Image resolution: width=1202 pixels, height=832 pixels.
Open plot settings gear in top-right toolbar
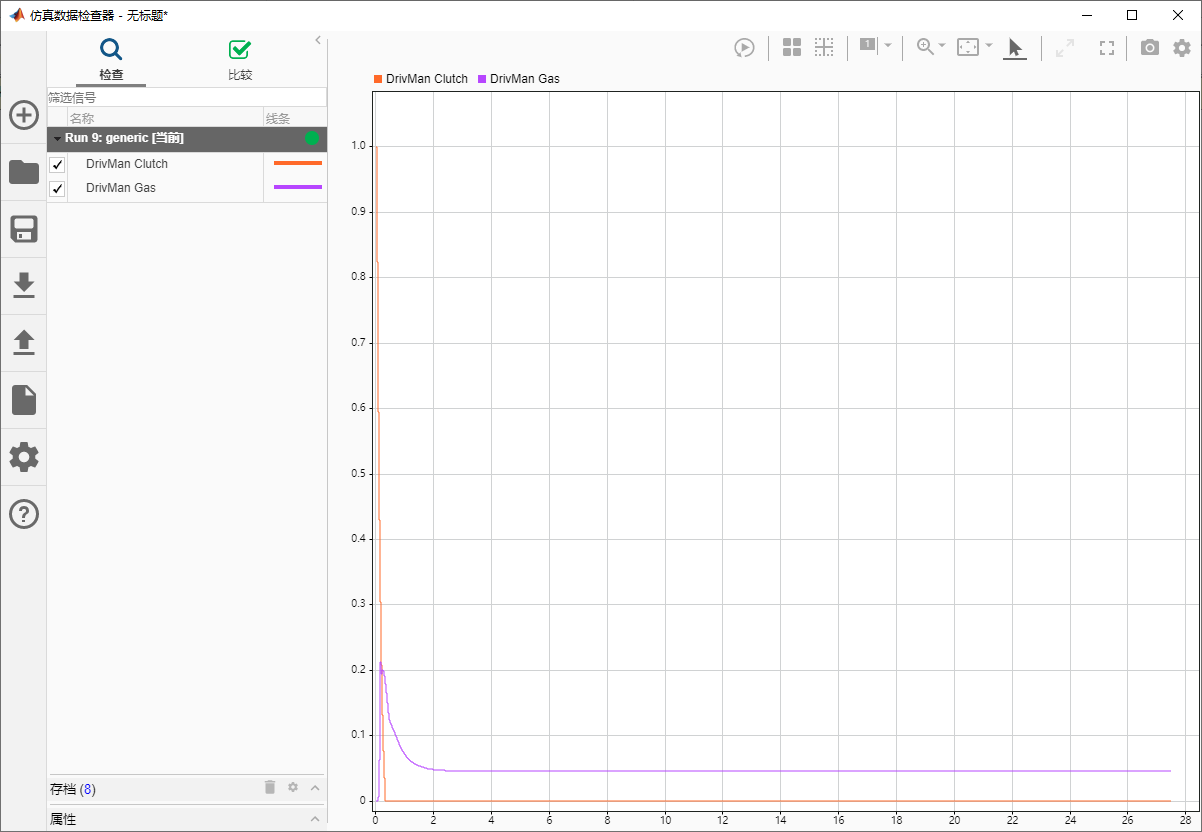[x=1182, y=47]
